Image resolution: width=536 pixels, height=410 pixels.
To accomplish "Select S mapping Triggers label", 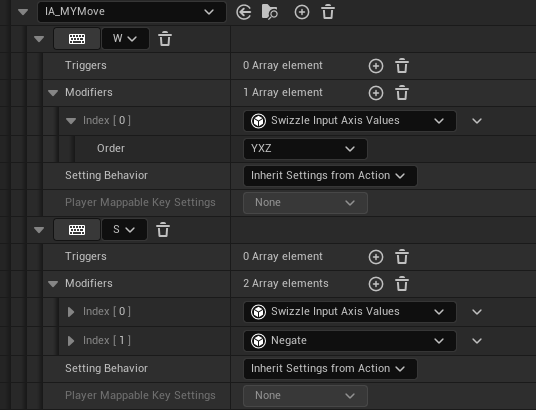I will click(x=86, y=257).
